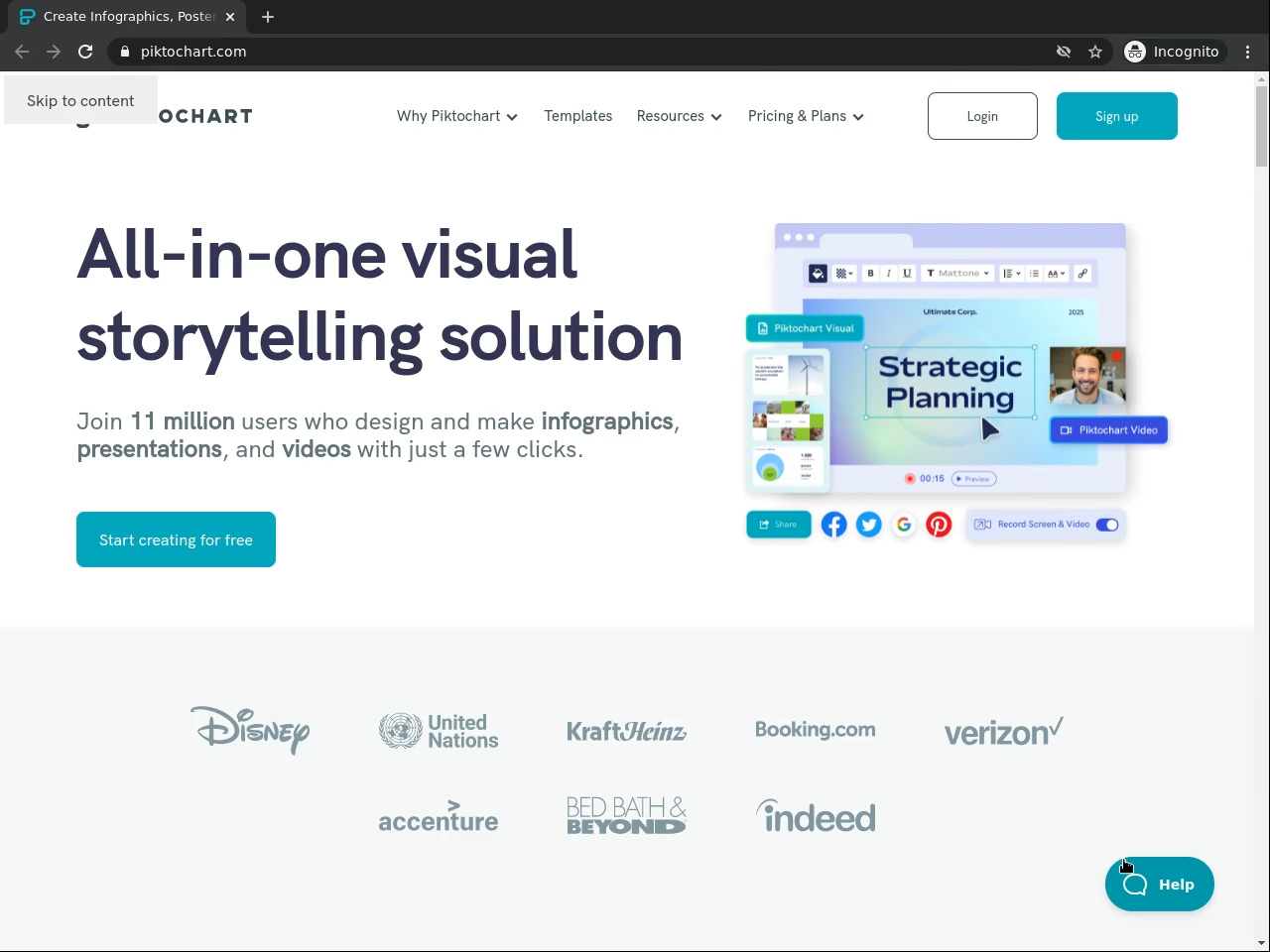Click the Piktochart Video badge in illustration
Viewport: 1270px width, 952px height.
pyautogui.click(x=1109, y=430)
